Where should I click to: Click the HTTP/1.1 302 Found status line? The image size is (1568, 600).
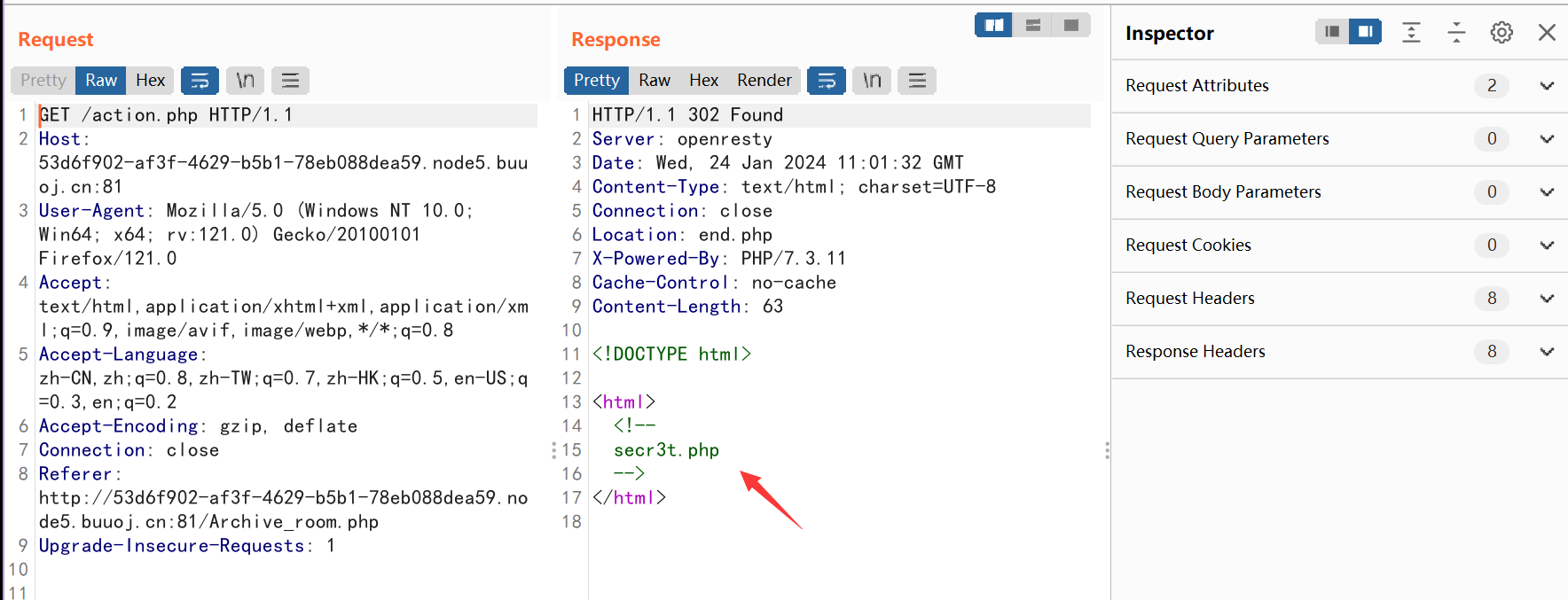pyautogui.click(x=687, y=115)
